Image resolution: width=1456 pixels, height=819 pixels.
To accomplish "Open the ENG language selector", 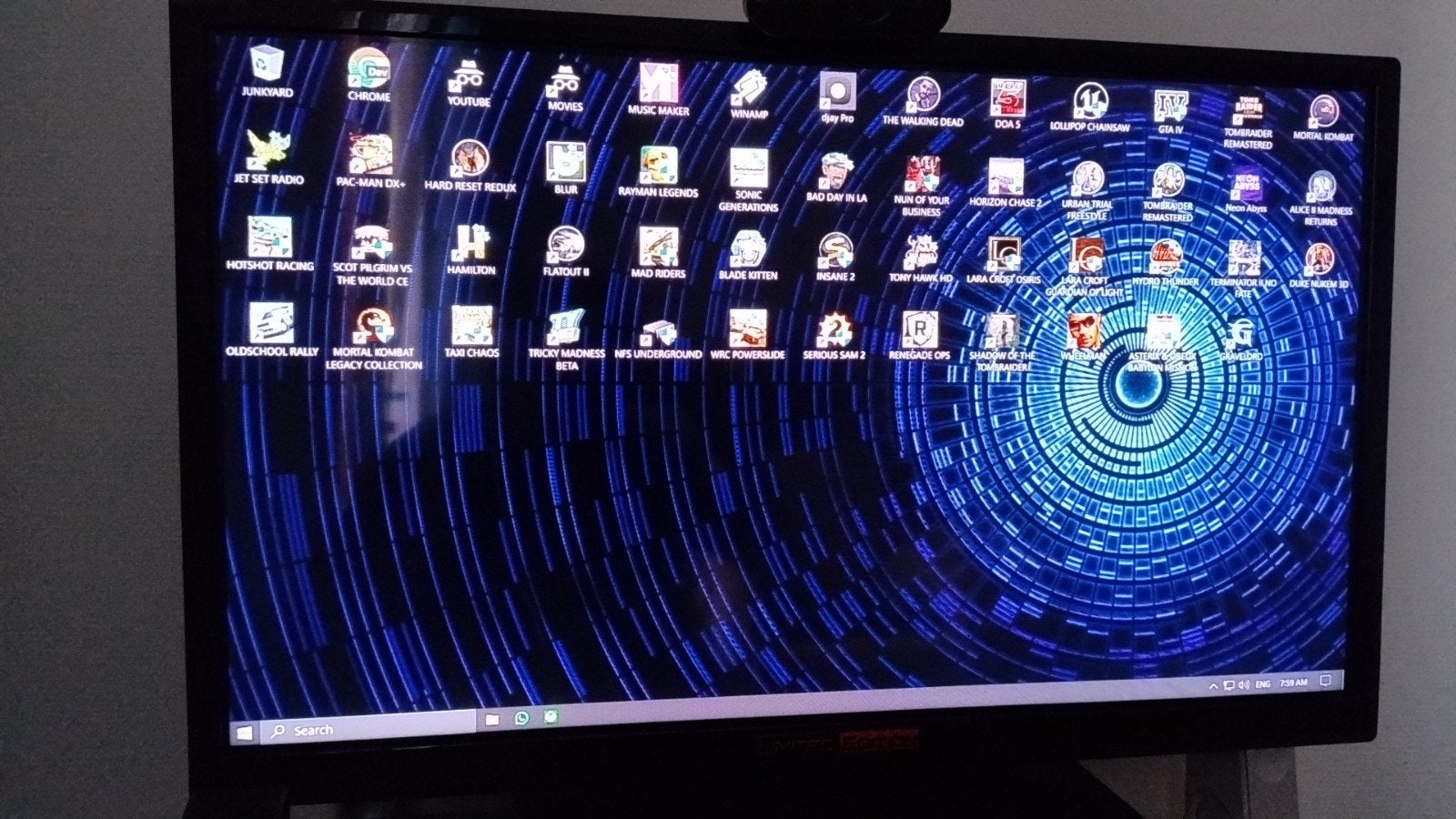I will (1263, 683).
